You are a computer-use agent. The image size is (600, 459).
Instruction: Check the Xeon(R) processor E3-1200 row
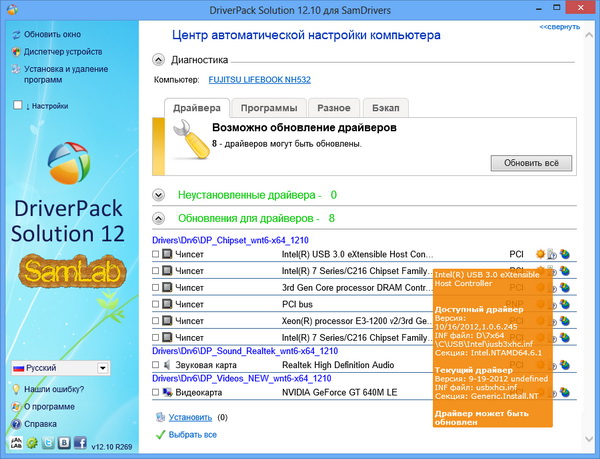(x=155, y=321)
